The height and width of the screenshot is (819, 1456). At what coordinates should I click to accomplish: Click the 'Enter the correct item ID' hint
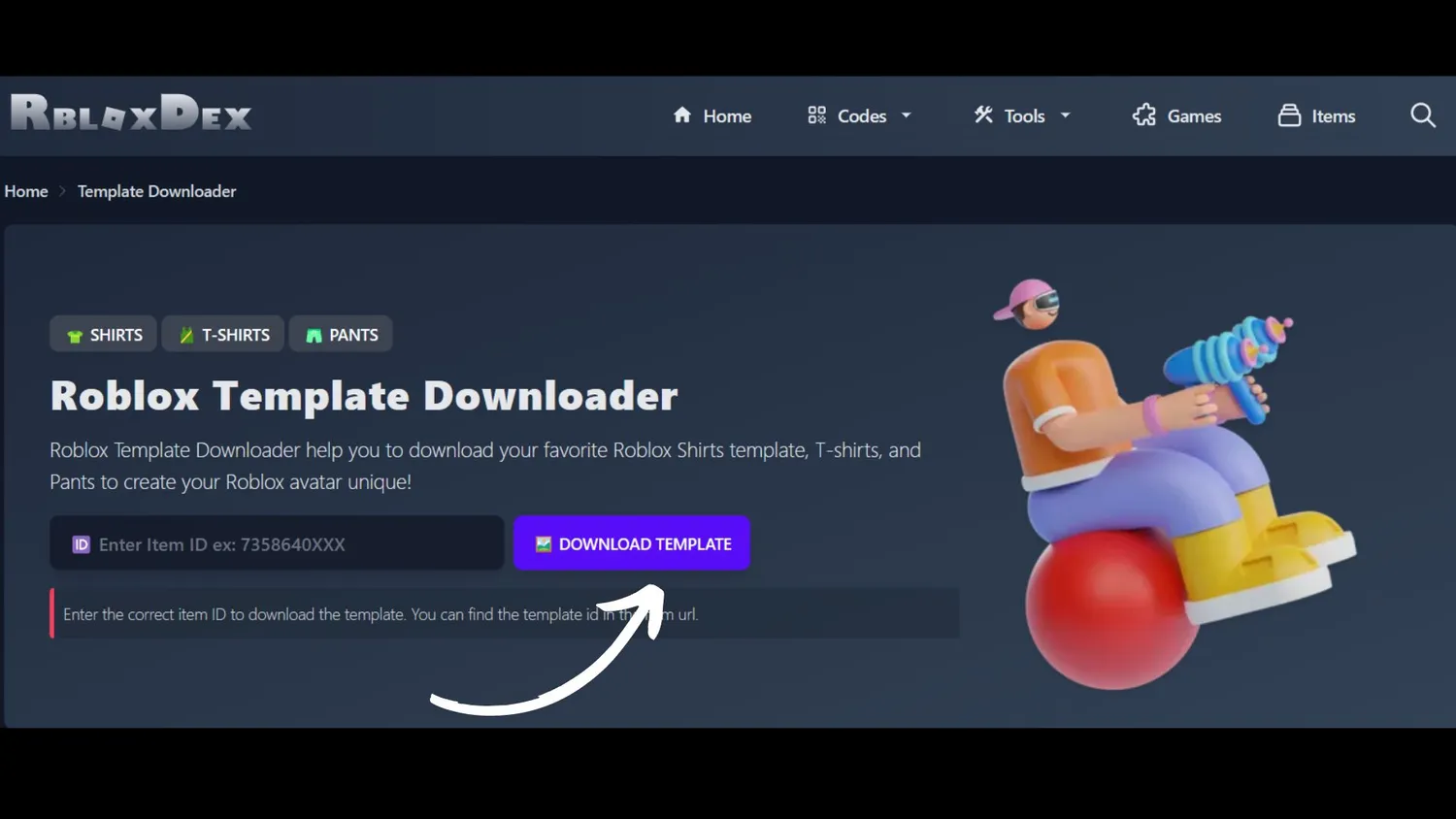pos(381,614)
